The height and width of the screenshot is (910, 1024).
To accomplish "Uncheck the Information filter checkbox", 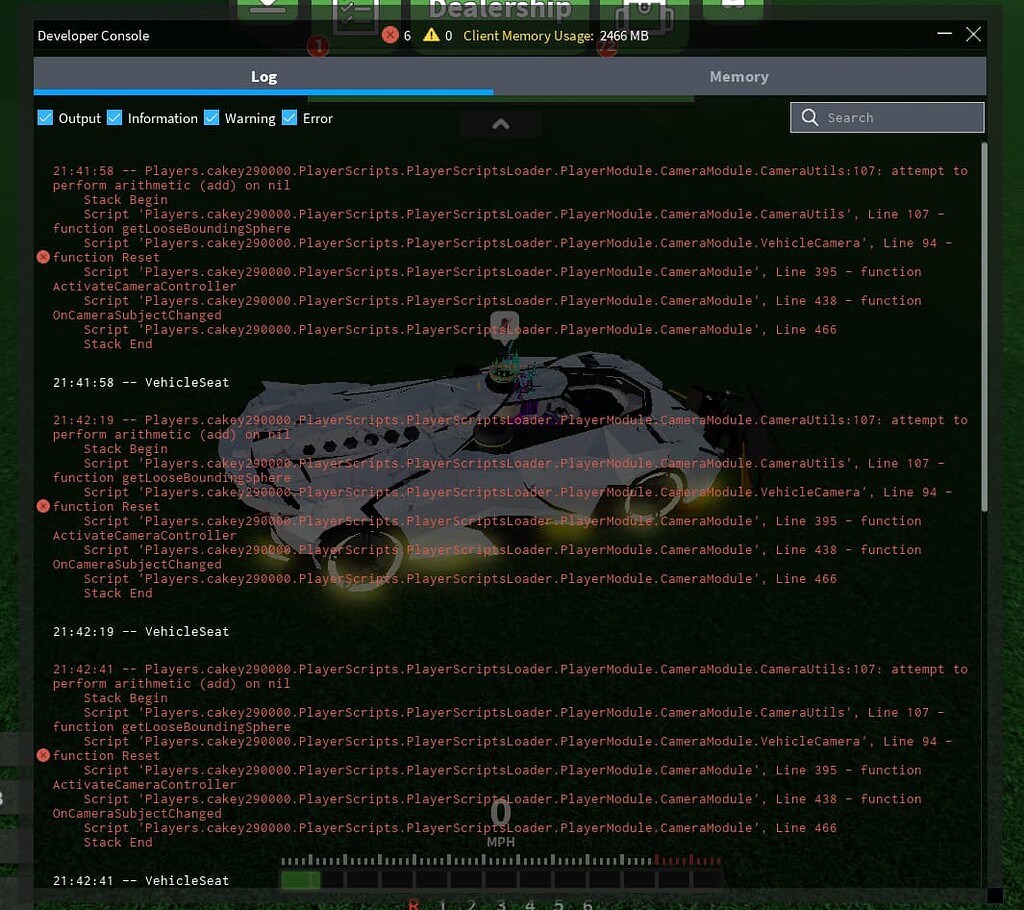I will click(114, 118).
